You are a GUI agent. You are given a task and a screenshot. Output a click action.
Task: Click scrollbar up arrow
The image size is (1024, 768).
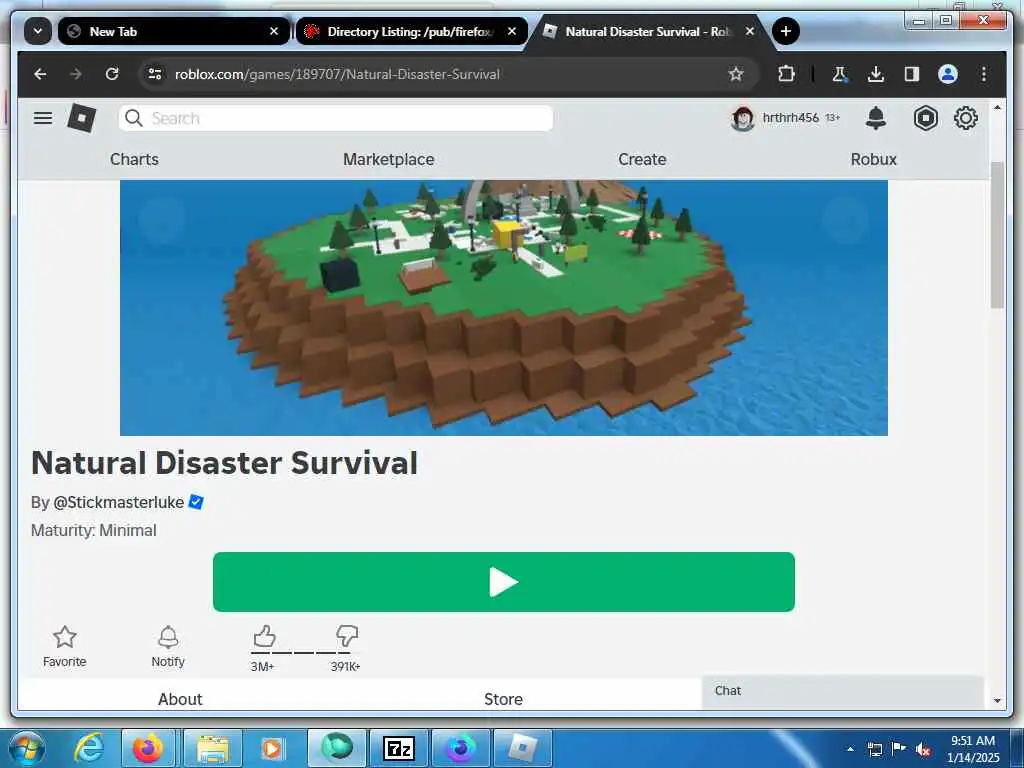(x=997, y=107)
